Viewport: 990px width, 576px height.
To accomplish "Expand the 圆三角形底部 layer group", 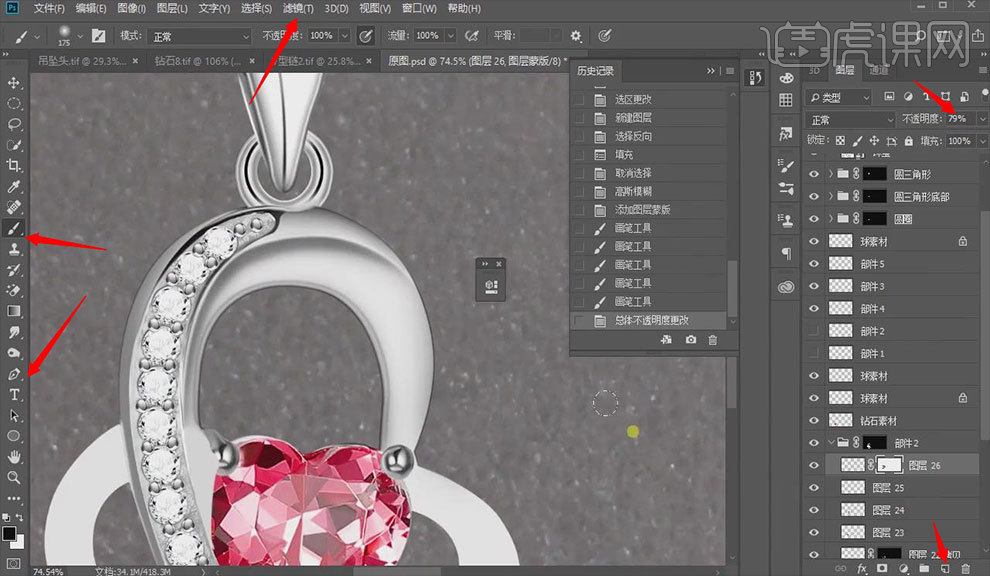I will [831, 196].
